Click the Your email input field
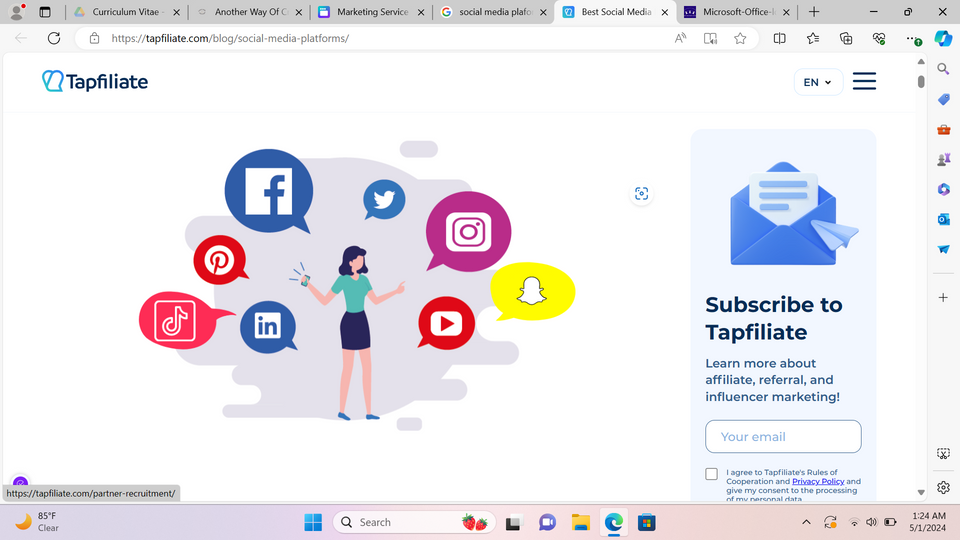The height and width of the screenshot is (540, 960). pyautogui.click(x=783, y=437)
